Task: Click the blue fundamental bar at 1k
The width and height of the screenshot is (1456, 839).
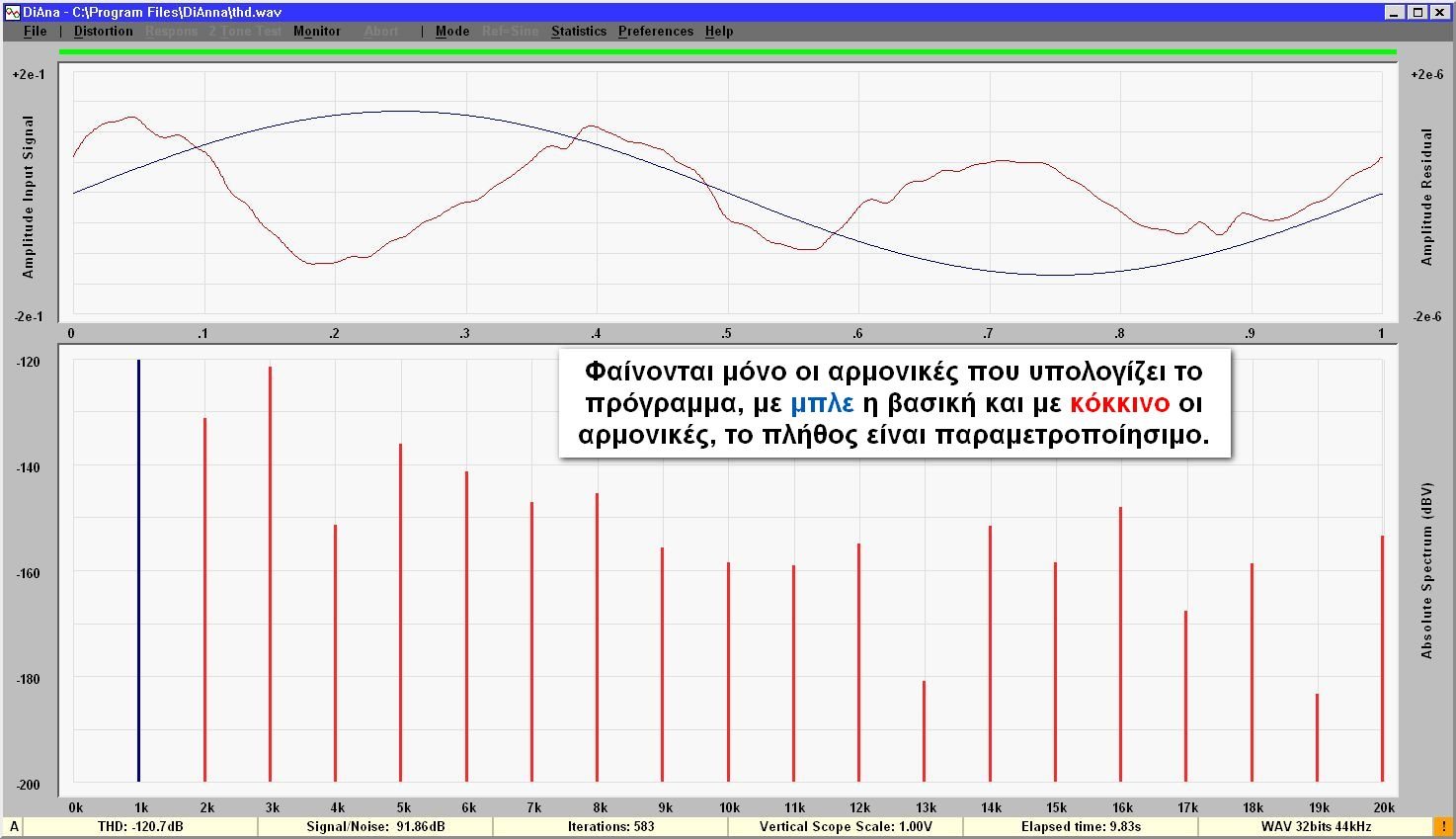Action: [x=138, y=571]
